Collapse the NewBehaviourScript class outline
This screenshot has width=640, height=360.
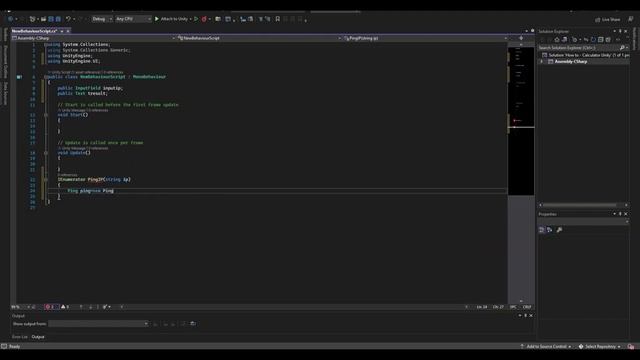tap(46, 77)
